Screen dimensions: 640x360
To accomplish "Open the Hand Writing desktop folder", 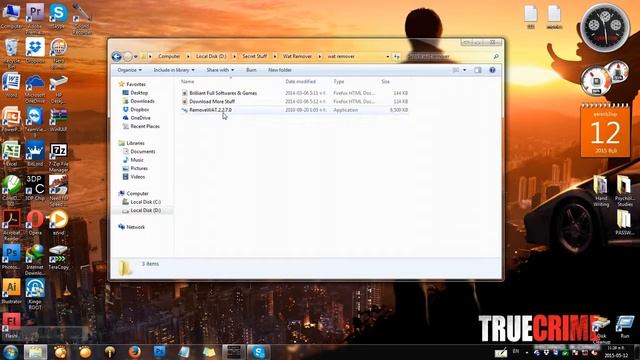I will [601, 191].
